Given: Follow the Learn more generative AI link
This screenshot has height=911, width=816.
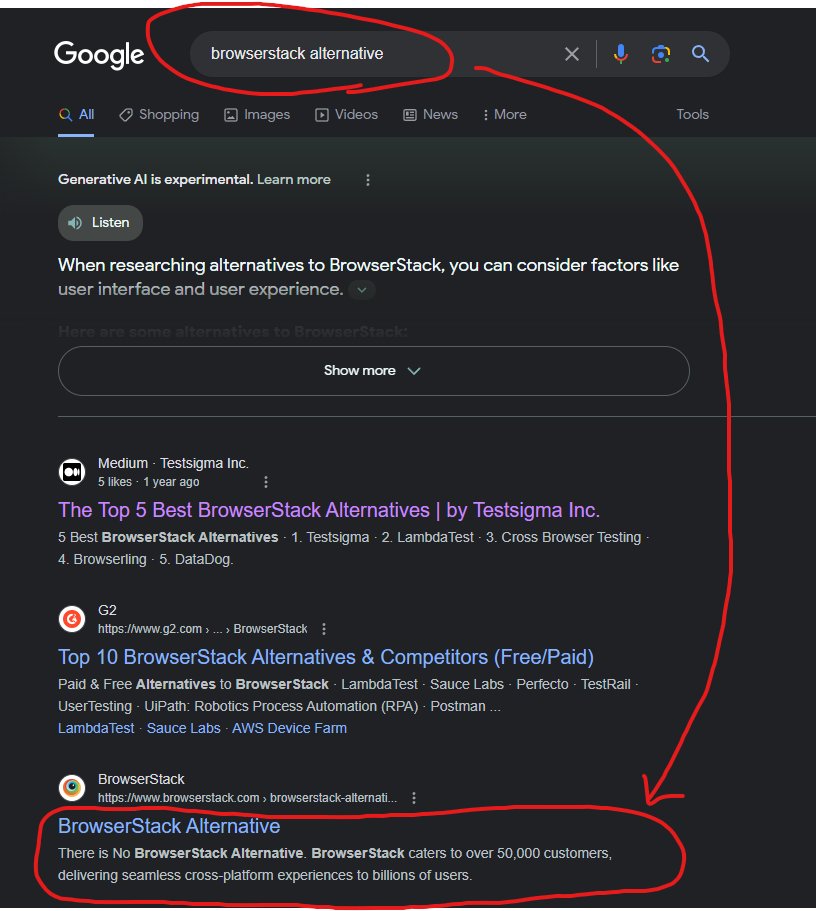Looking at the screenshot, I should [294, 180].
